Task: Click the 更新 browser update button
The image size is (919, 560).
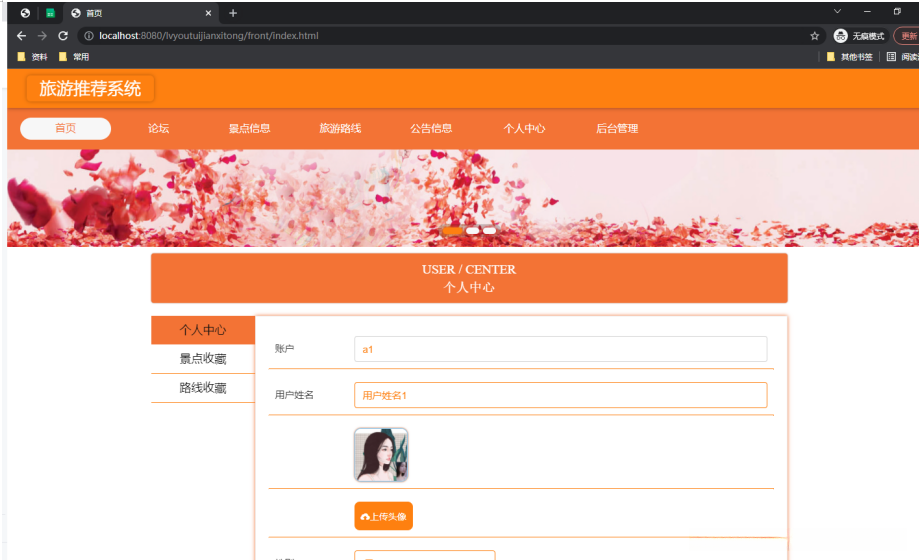Action: [907, 36]
